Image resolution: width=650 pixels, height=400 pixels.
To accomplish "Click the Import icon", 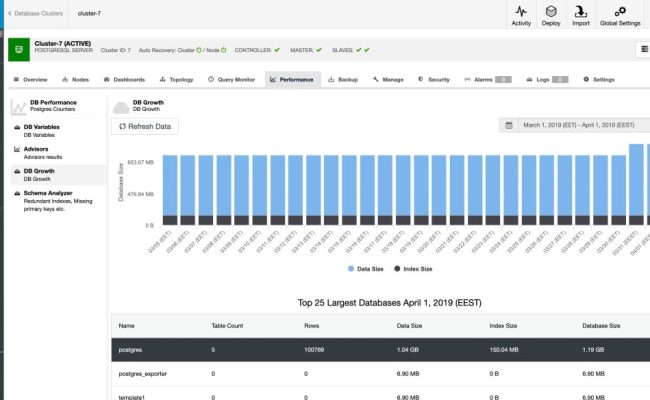I will (x=580, y=11).
